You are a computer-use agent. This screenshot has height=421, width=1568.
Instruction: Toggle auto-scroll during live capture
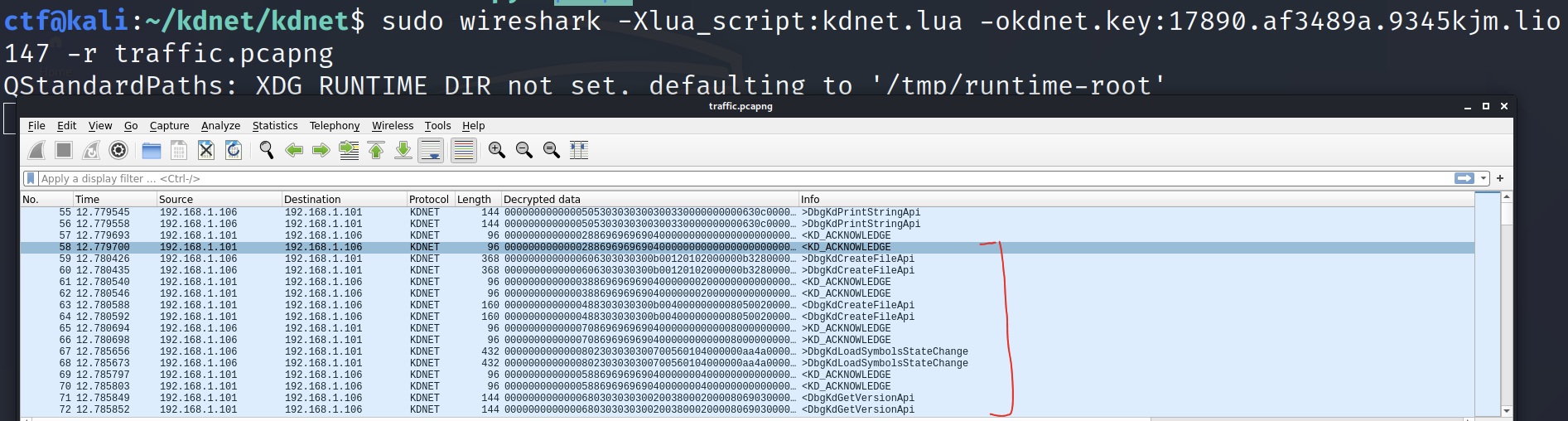[431, 150]
